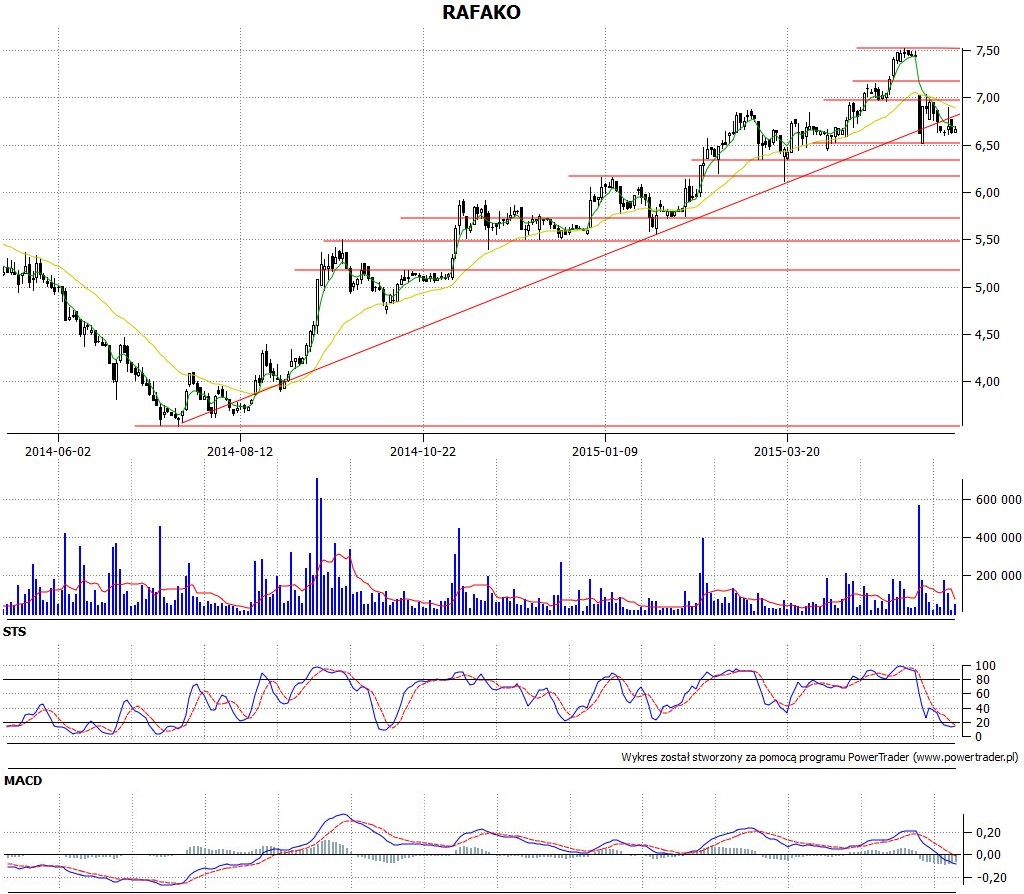This screenshot has height=894, width=1024.
Task: Select the 2014-08-12 date label
Action: tap(240, 451)
